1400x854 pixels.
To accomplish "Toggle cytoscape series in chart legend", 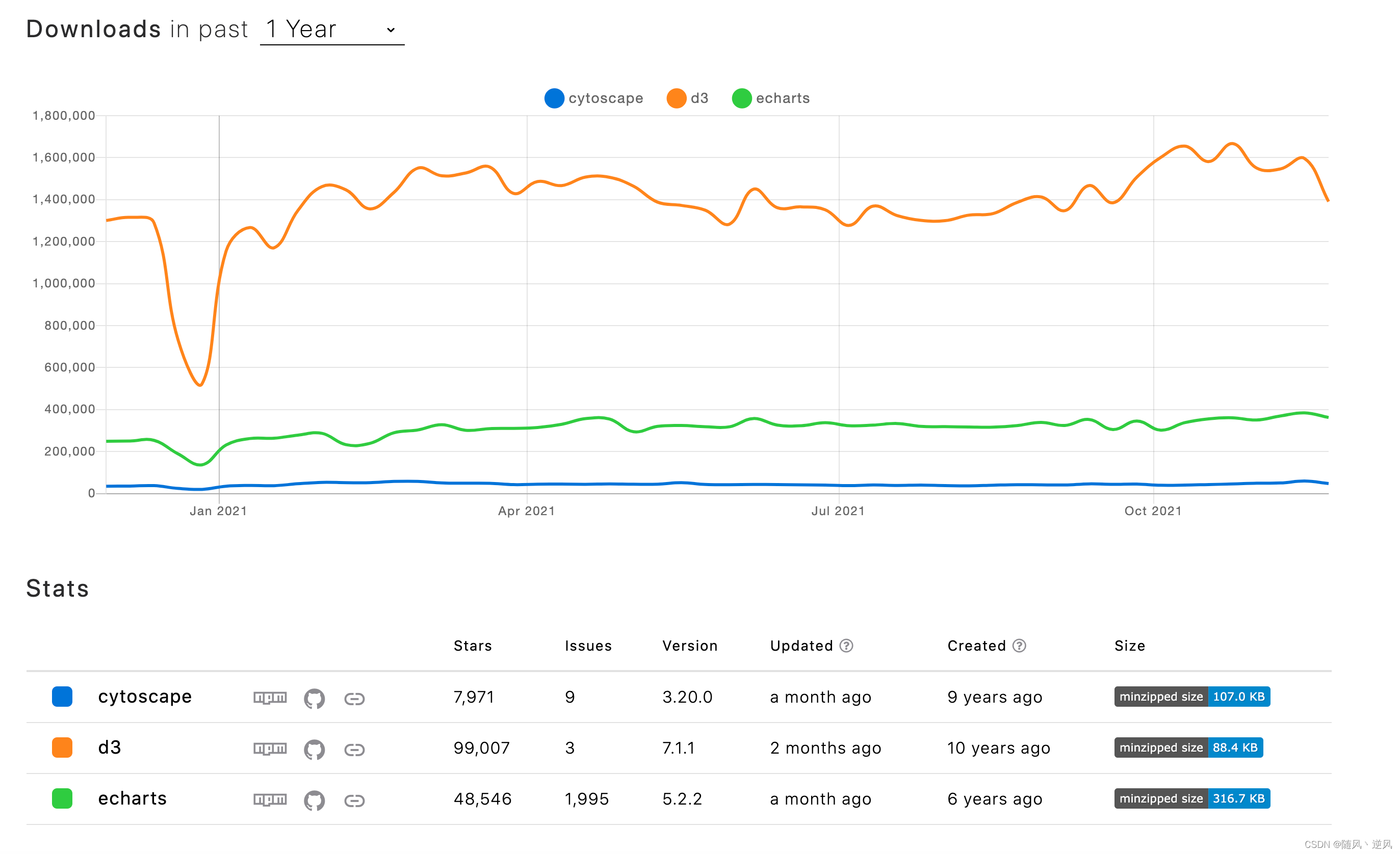I will 594,98.
